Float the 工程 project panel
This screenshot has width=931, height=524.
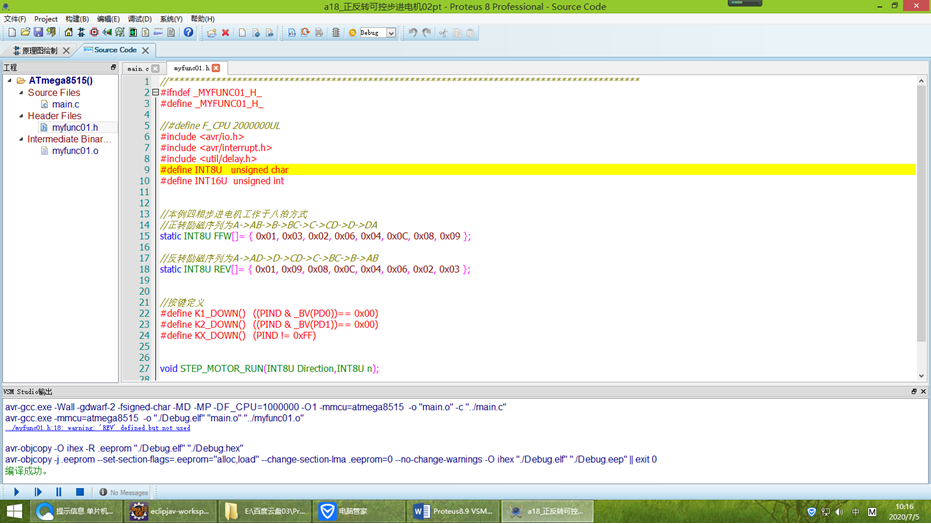pyautogui.click(x=113, y=67)
